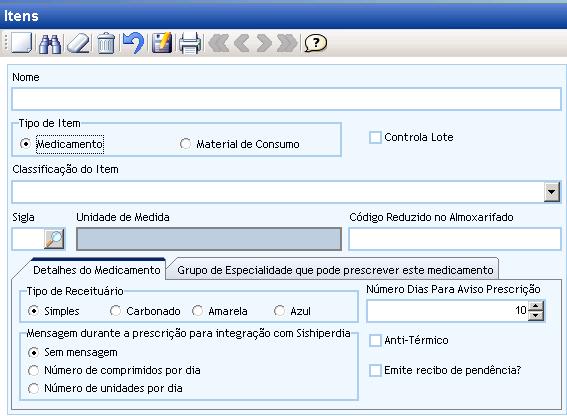This screenshot has height=416, width=567.
Task: Increase Número Dias Para Aviso with up arrow
Action: click(536, 306)
